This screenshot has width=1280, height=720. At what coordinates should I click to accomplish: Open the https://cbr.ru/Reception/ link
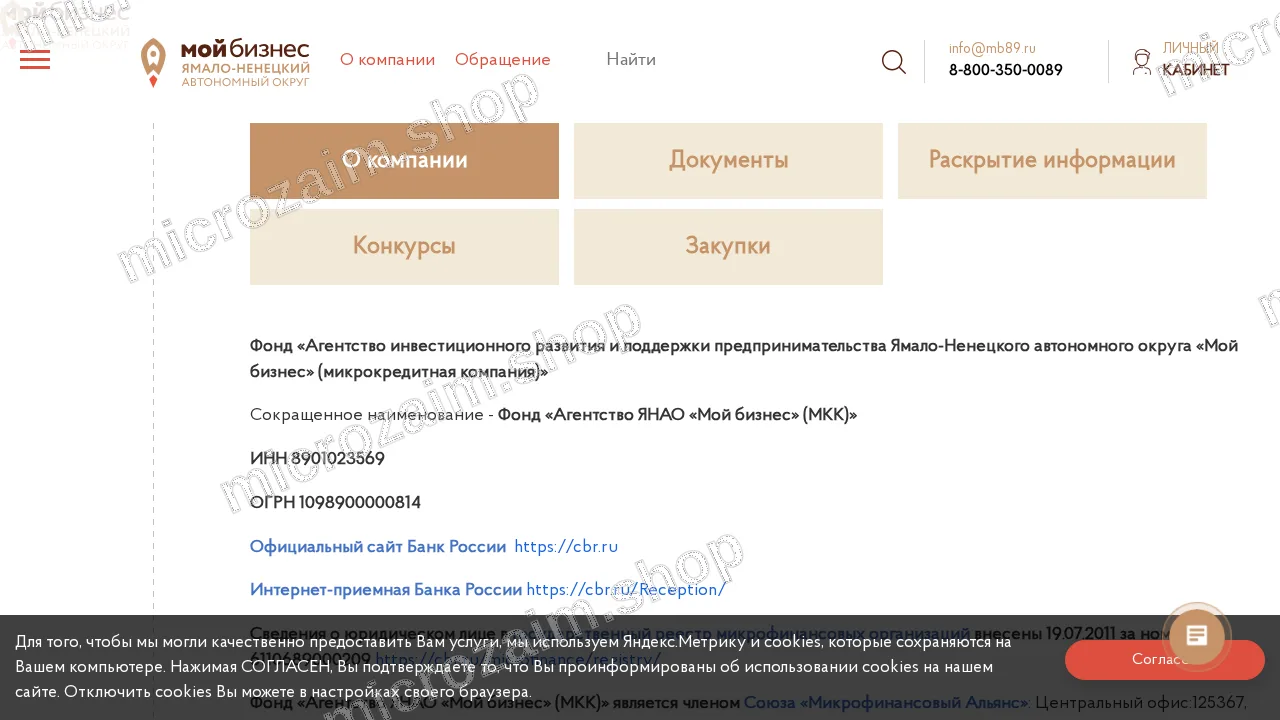626,590
